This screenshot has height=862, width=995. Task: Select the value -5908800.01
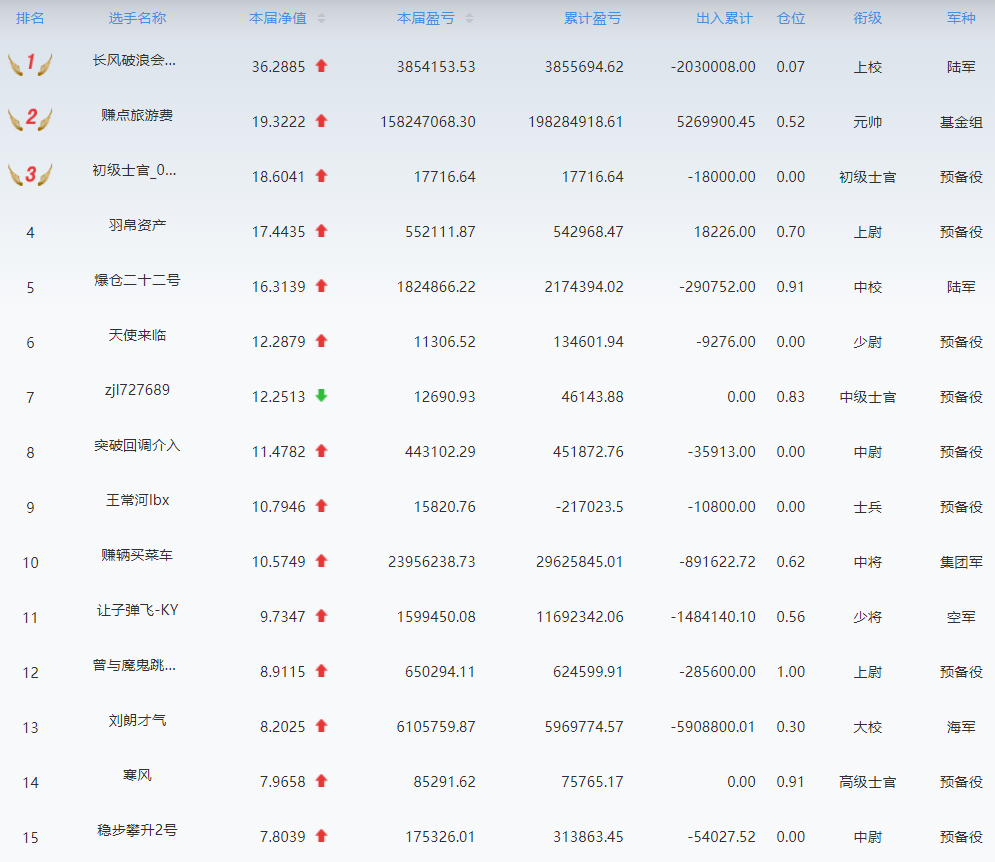713,727
